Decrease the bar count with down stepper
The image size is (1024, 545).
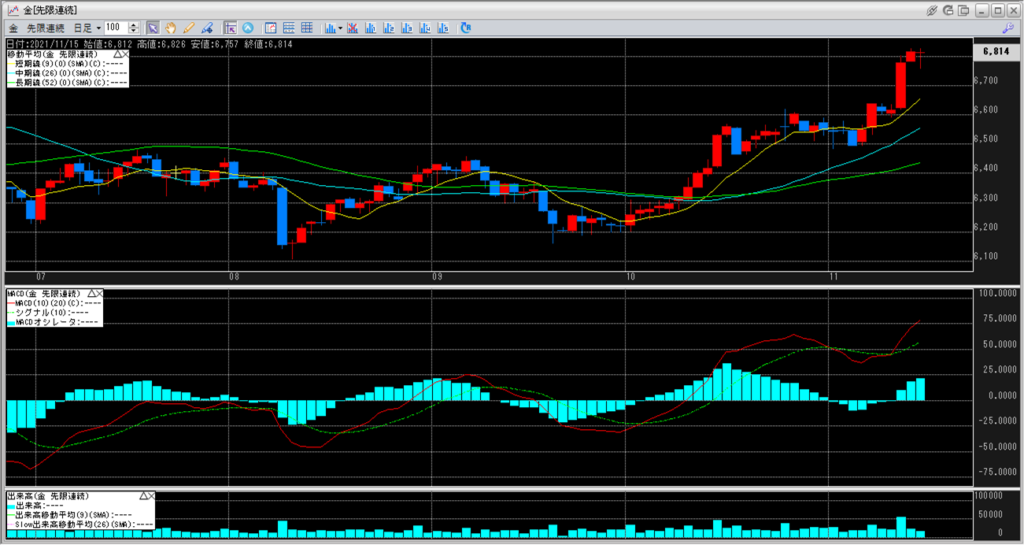click(134, 31)
